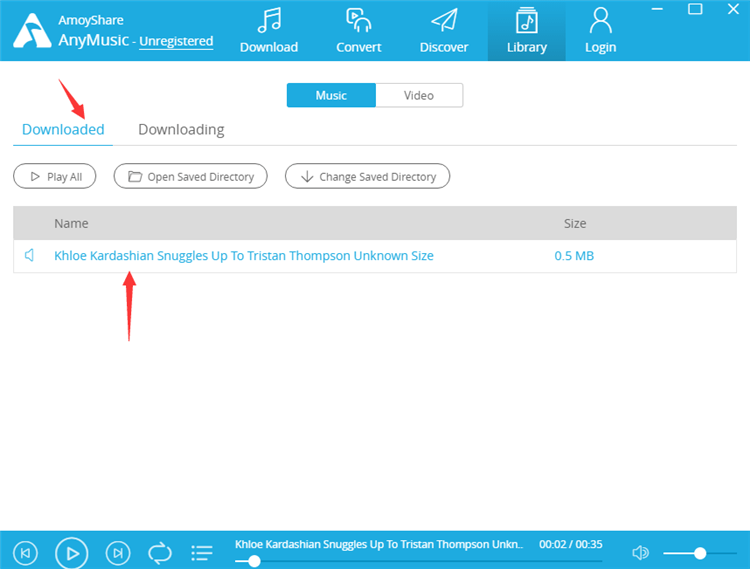Toggle the repeat loop mode

point(160,553)
